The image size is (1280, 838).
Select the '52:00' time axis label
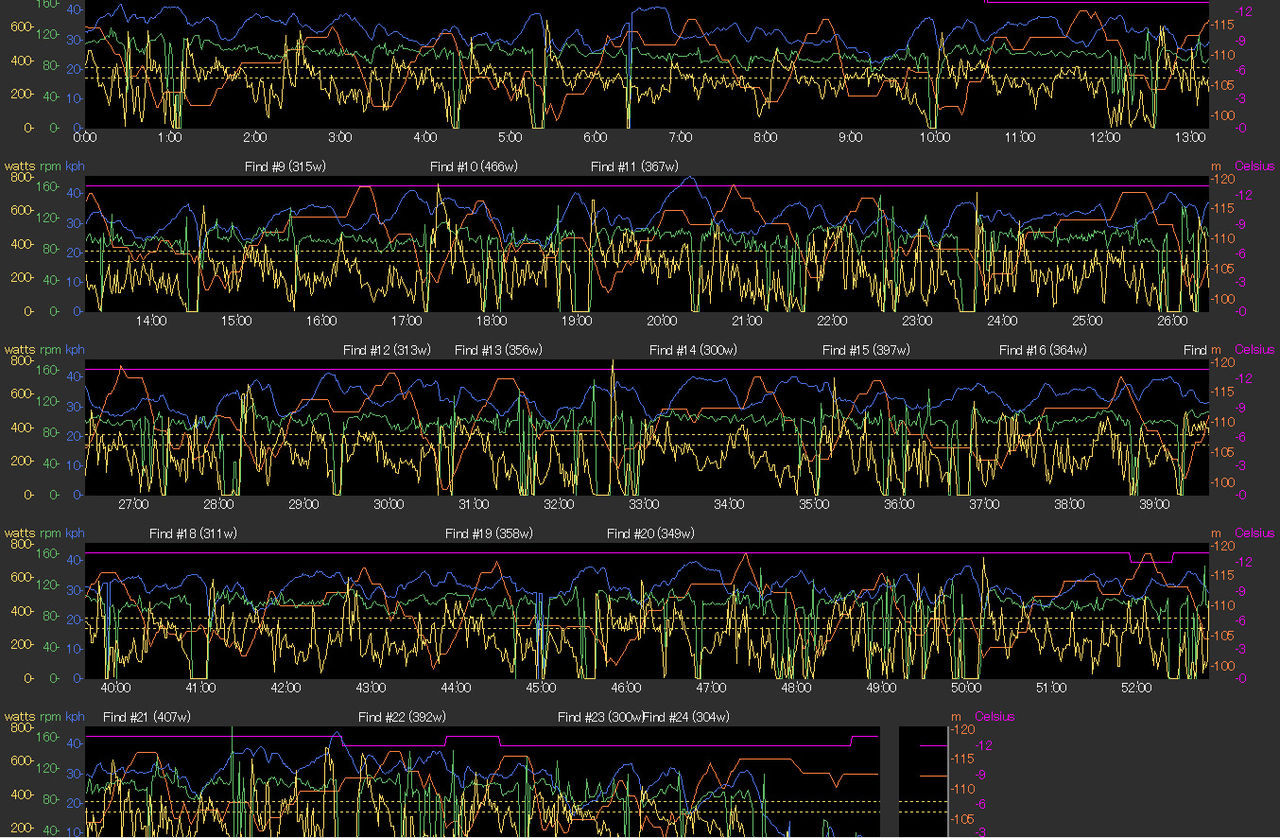[x=1137, y=689]
